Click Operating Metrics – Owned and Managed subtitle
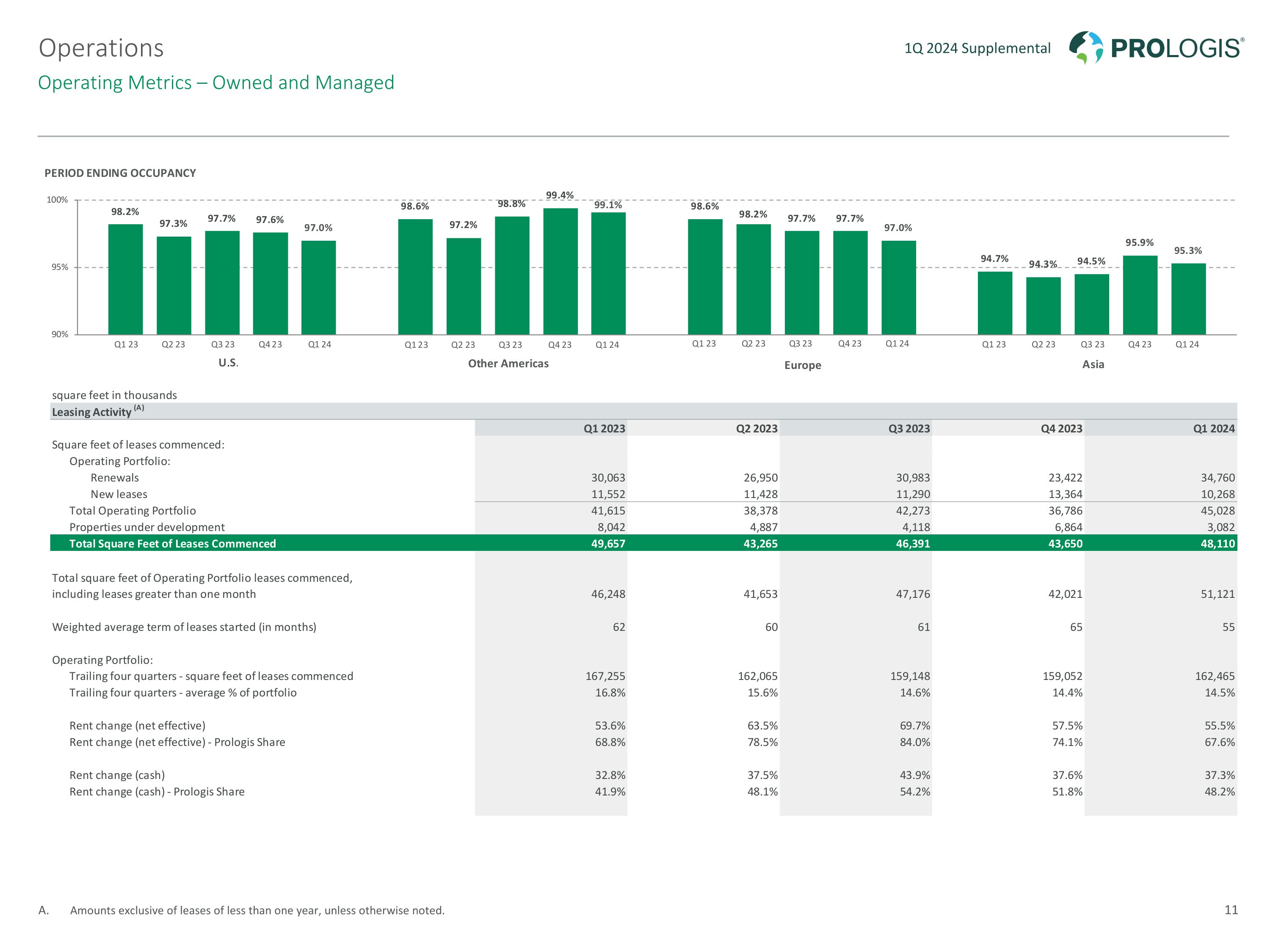The height and width of the screenshot is (952, 1270). [x=216, y=83]
